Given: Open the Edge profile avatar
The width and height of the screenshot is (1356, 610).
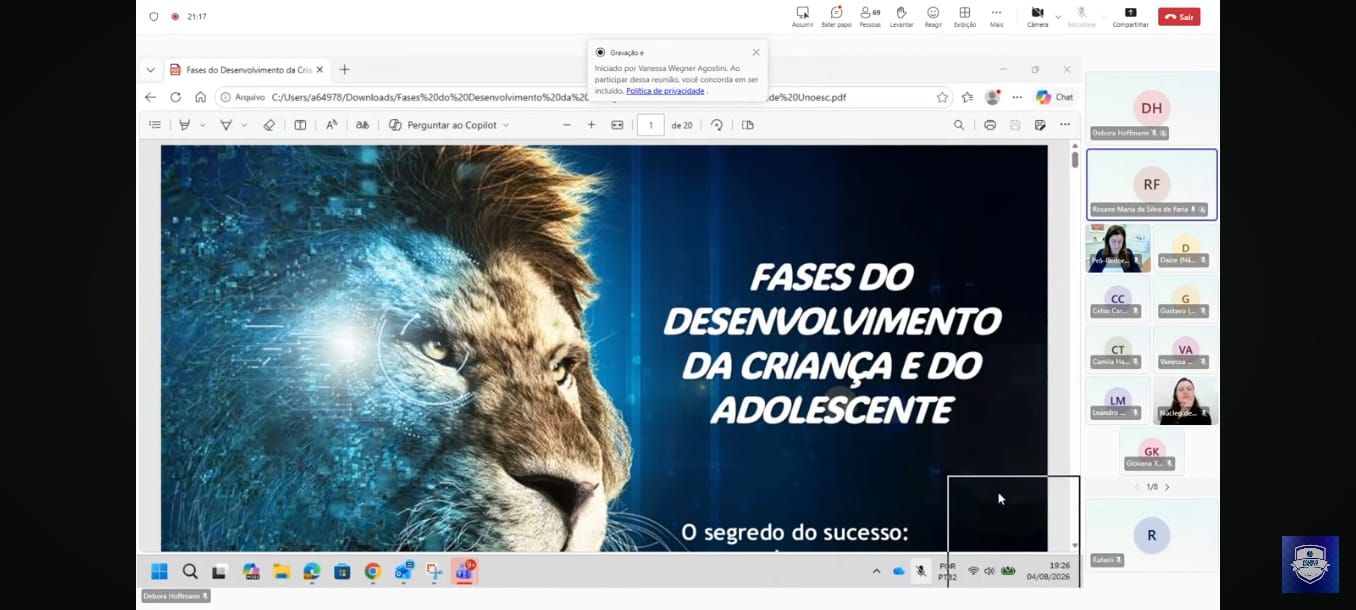Looking at the screenshot, I should pos(992,97).
